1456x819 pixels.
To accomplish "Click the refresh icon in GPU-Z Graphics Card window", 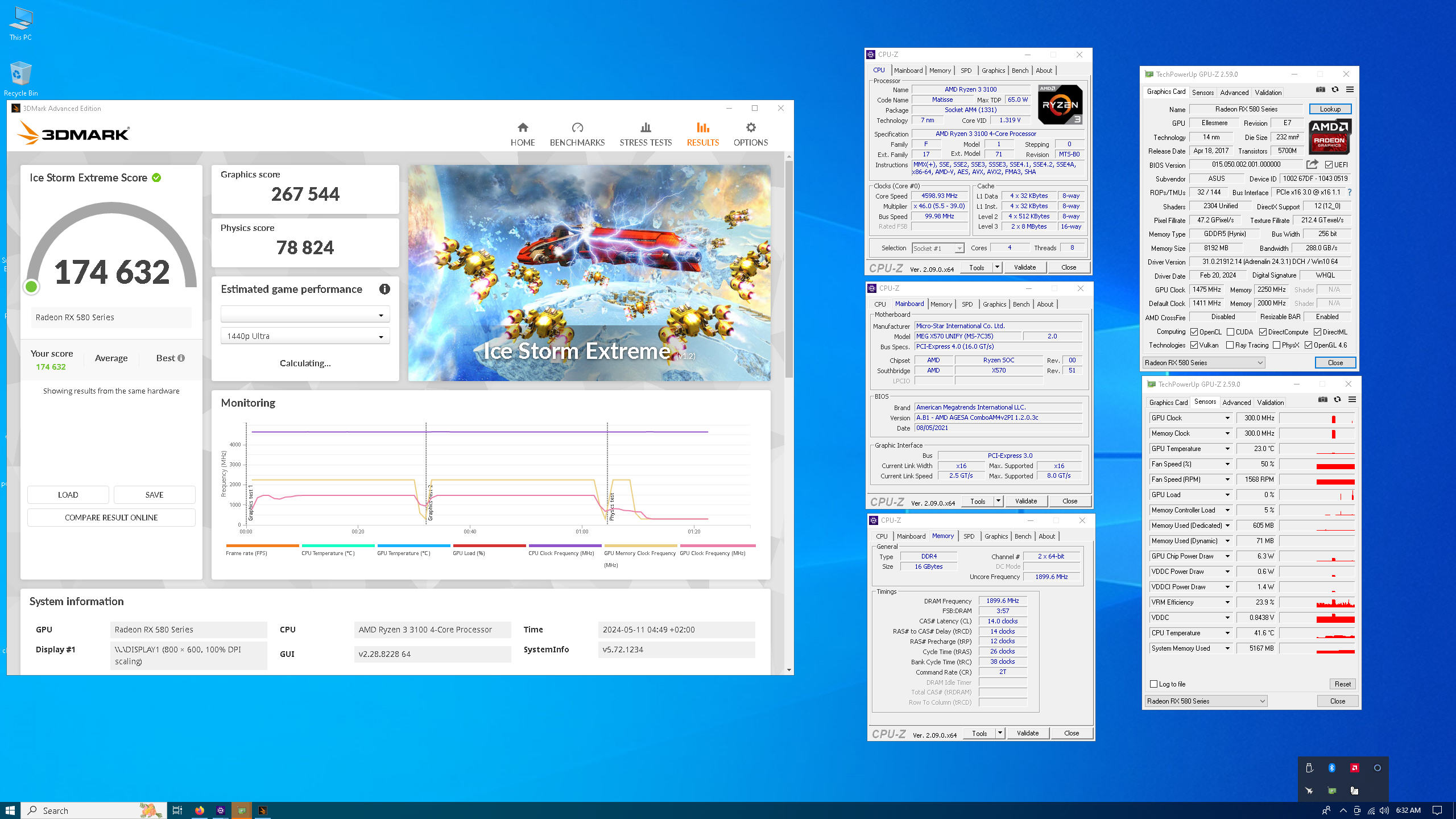I will pyautogui.click(x=1335, y=90).
